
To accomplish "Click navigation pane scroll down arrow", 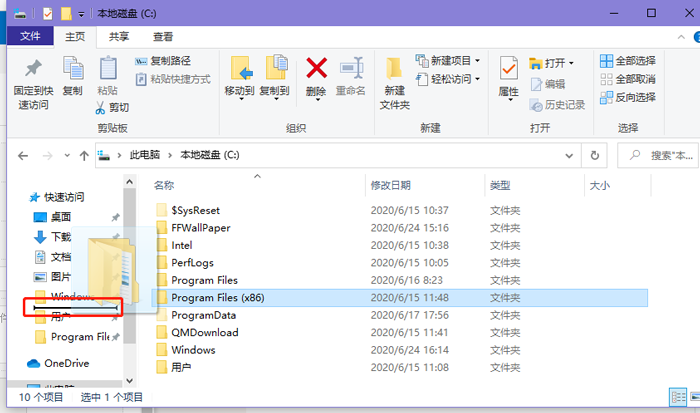I will (129, 381).
